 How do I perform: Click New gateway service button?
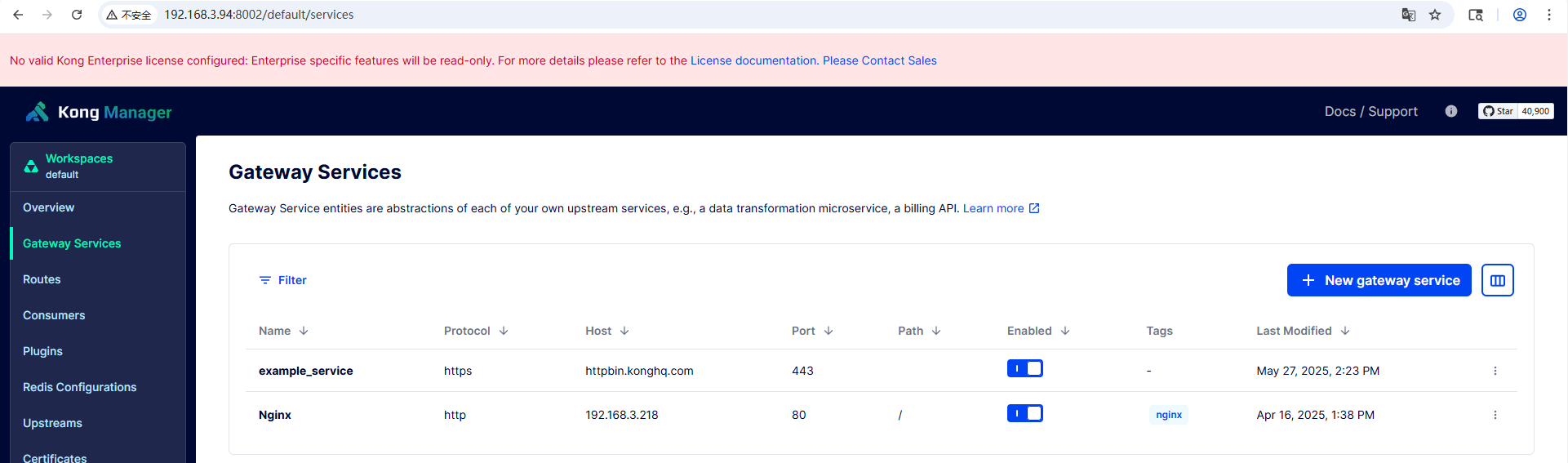pyautogui.click(x=1379, y=280)
